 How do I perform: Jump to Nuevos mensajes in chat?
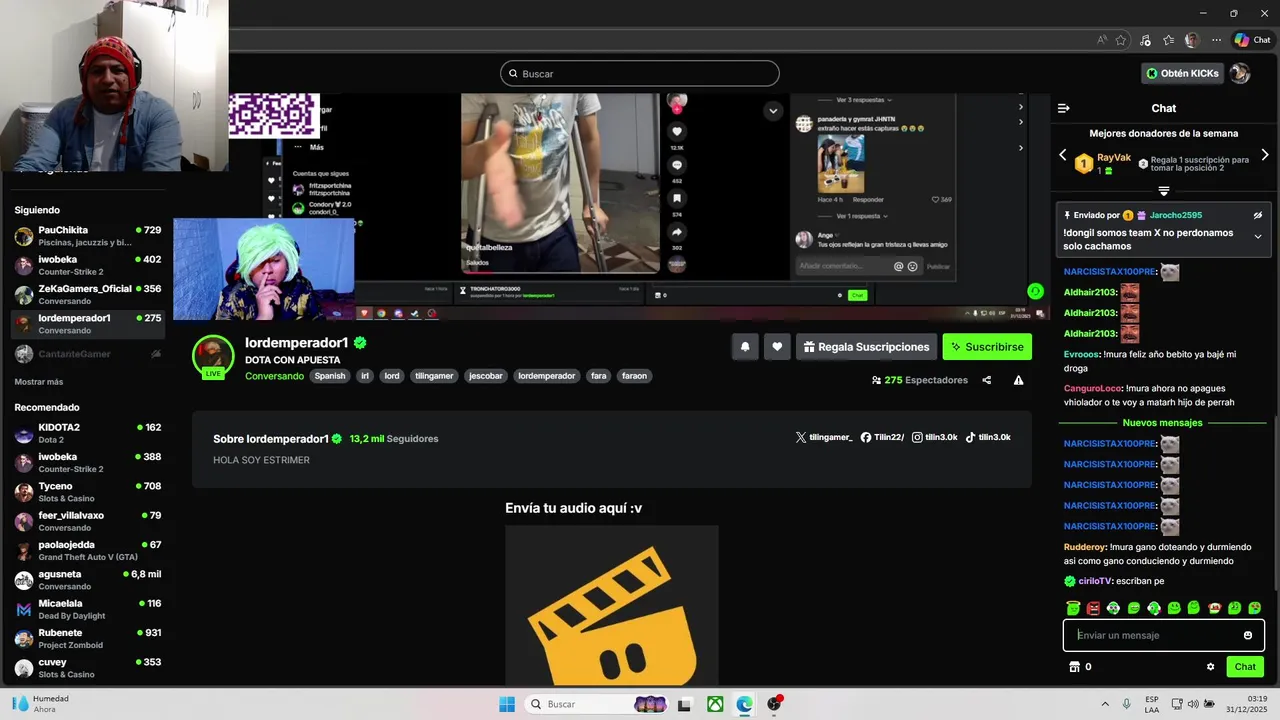pos(1163,423)
